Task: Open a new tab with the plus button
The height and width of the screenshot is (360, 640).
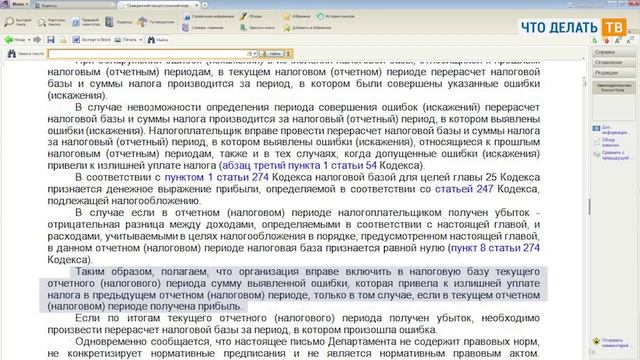Action: 204,5
